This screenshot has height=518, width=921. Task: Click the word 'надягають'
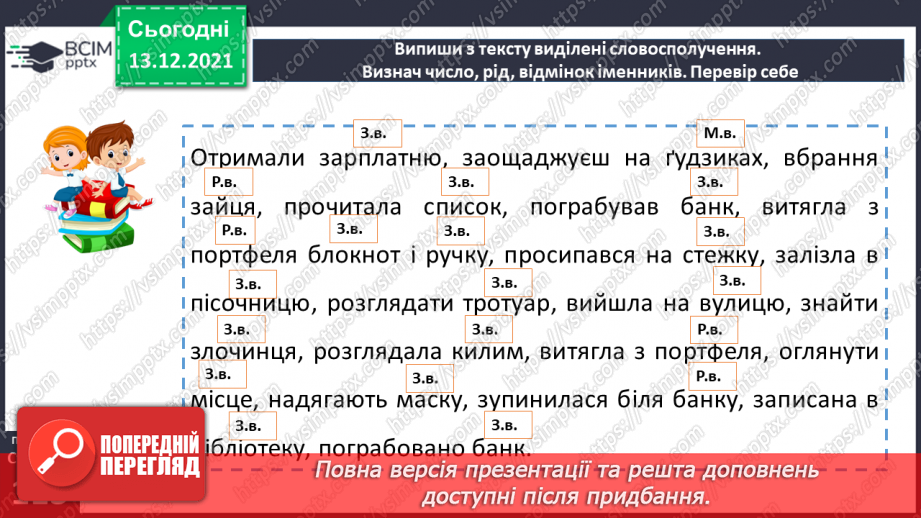tap(328, 401)
